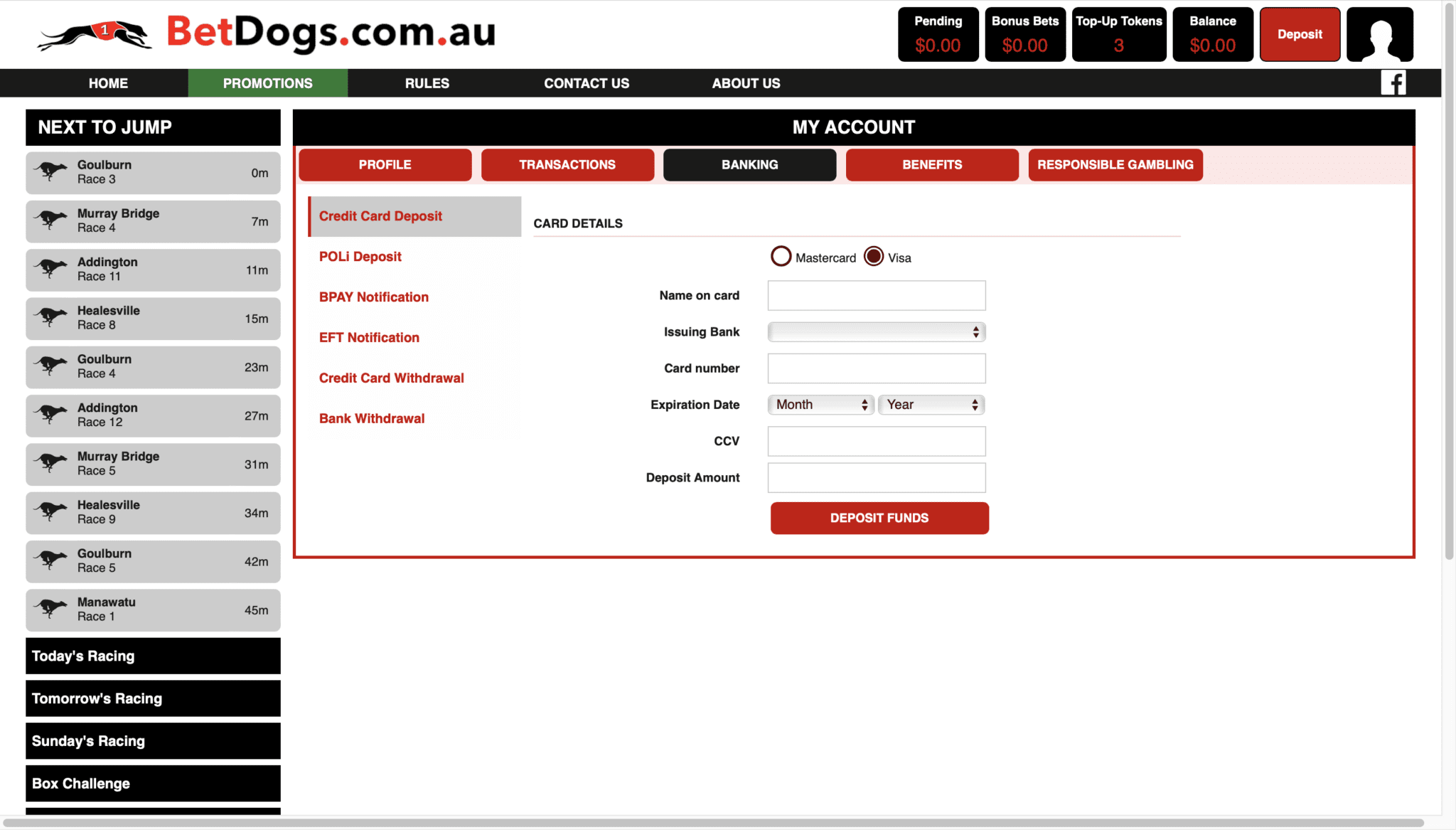Open Today's Racing section
Viewport: 1456px width, 830px height.
153,656
